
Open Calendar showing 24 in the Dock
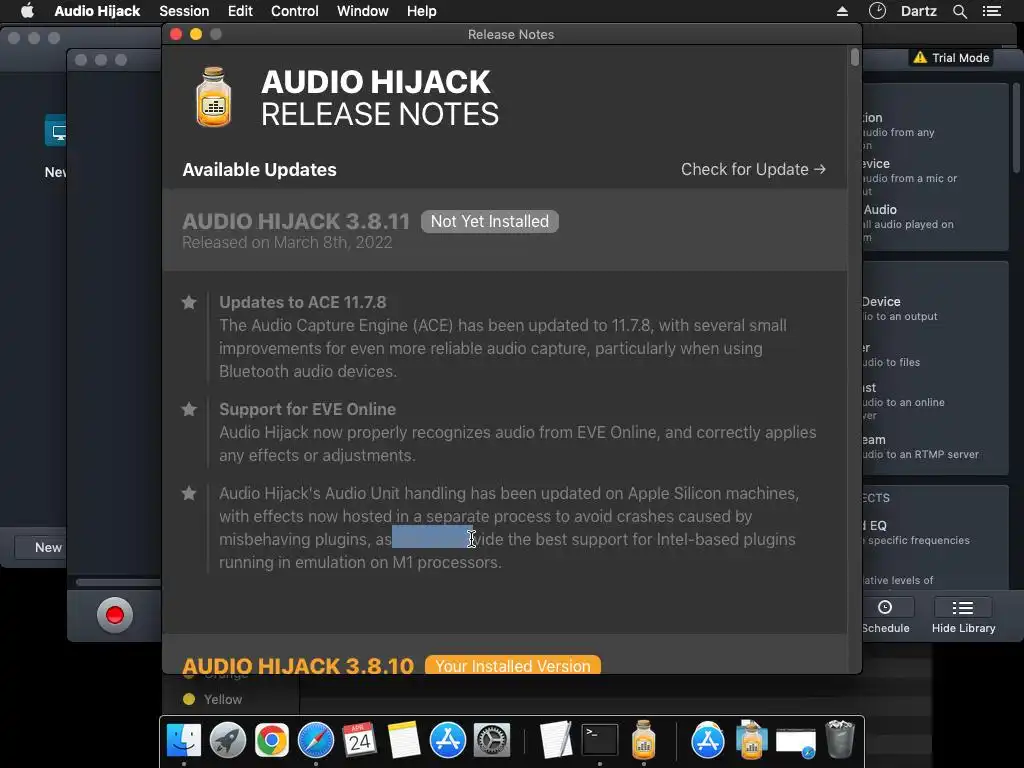(360, 740)
